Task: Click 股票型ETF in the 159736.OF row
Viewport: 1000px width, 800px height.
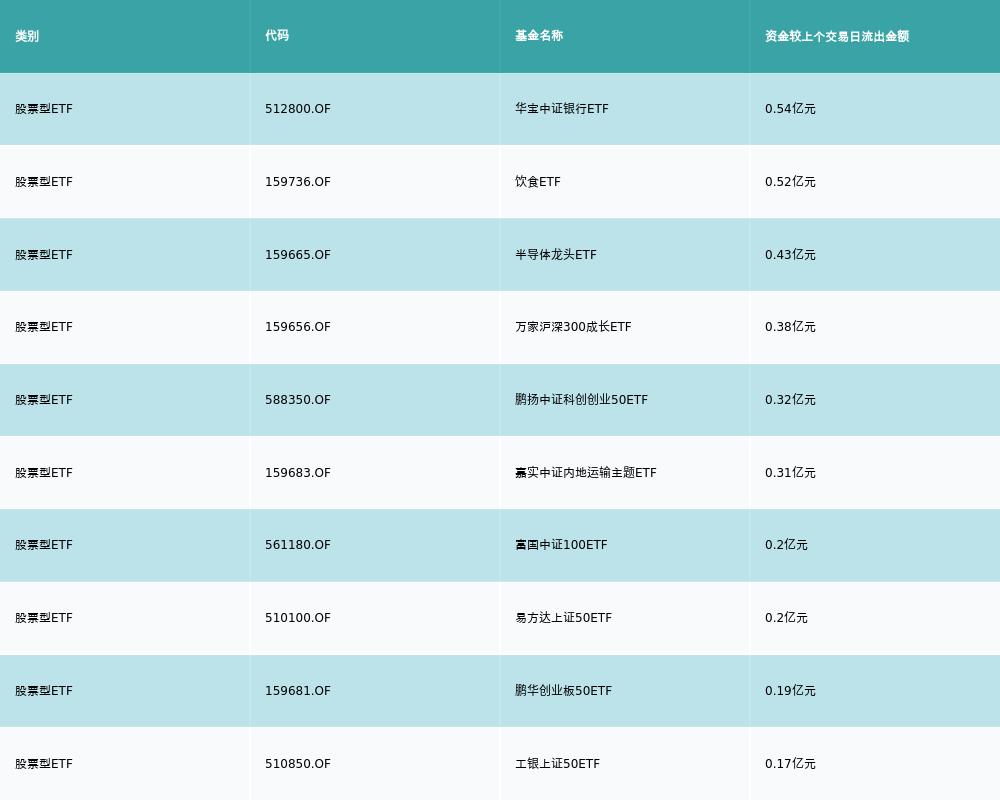Action: click(x=44, y=181)
